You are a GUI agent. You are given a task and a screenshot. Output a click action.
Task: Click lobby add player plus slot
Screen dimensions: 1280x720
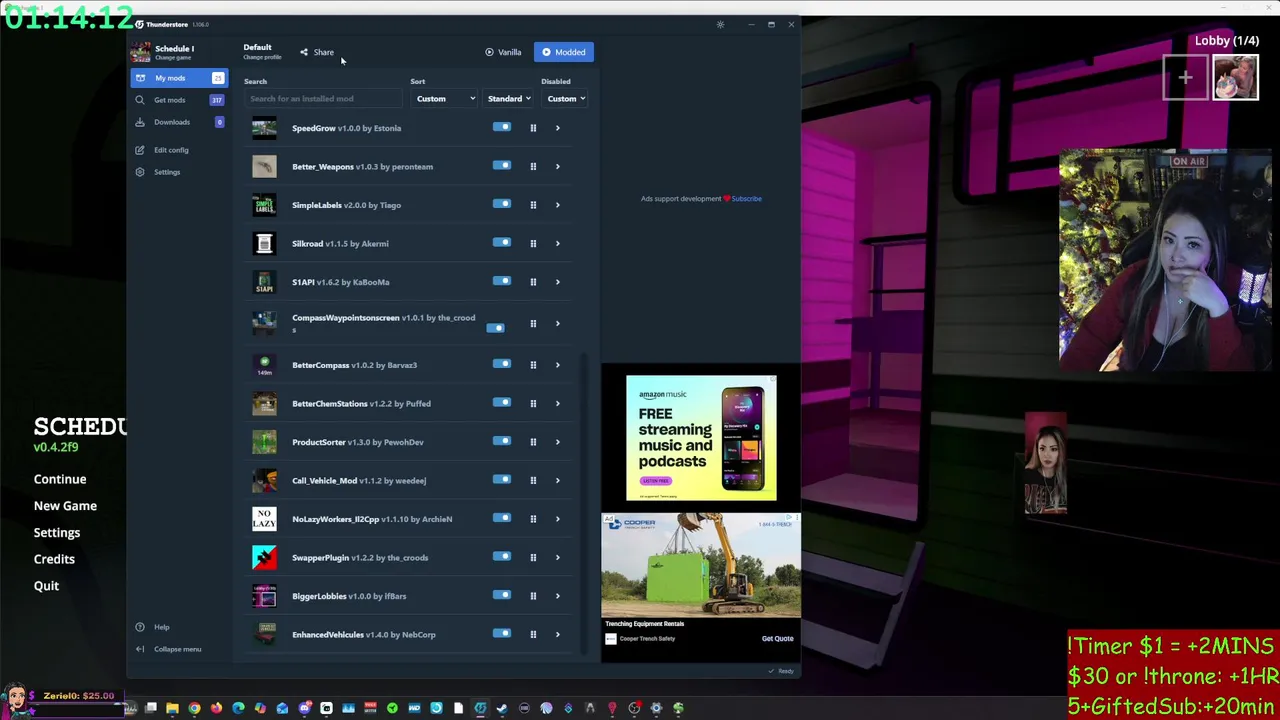[x=1185, y=78]
